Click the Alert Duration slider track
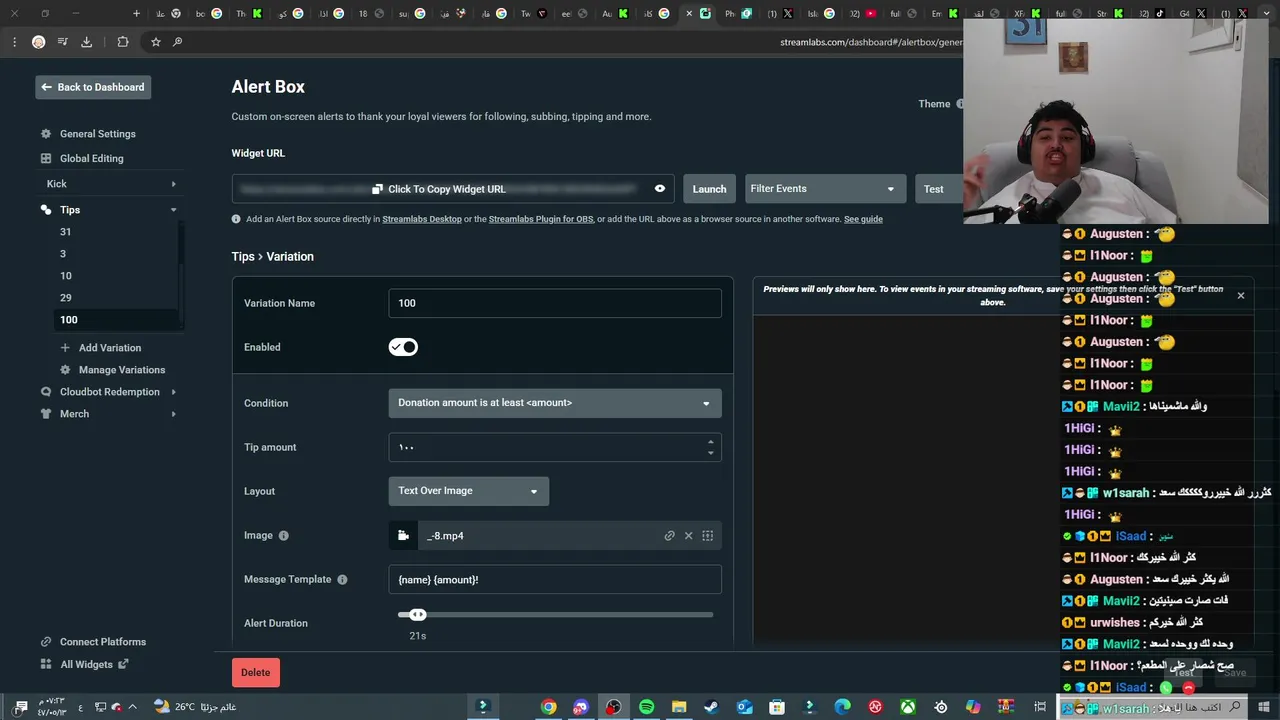The height and width of the screenshot is (720, 1280). pyautogui.click(x=555, y=615)
